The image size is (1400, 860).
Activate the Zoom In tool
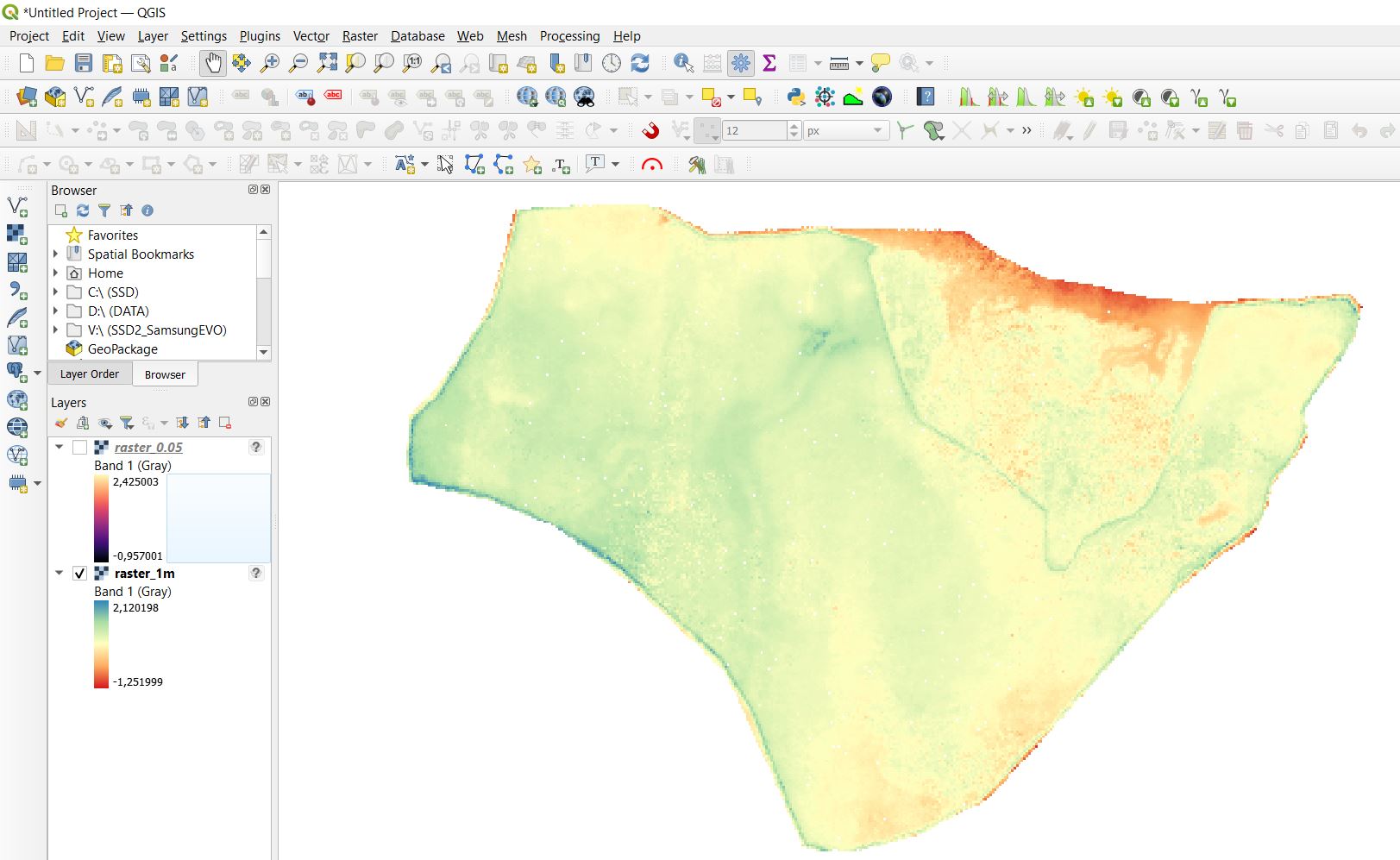tap(269, 62)
